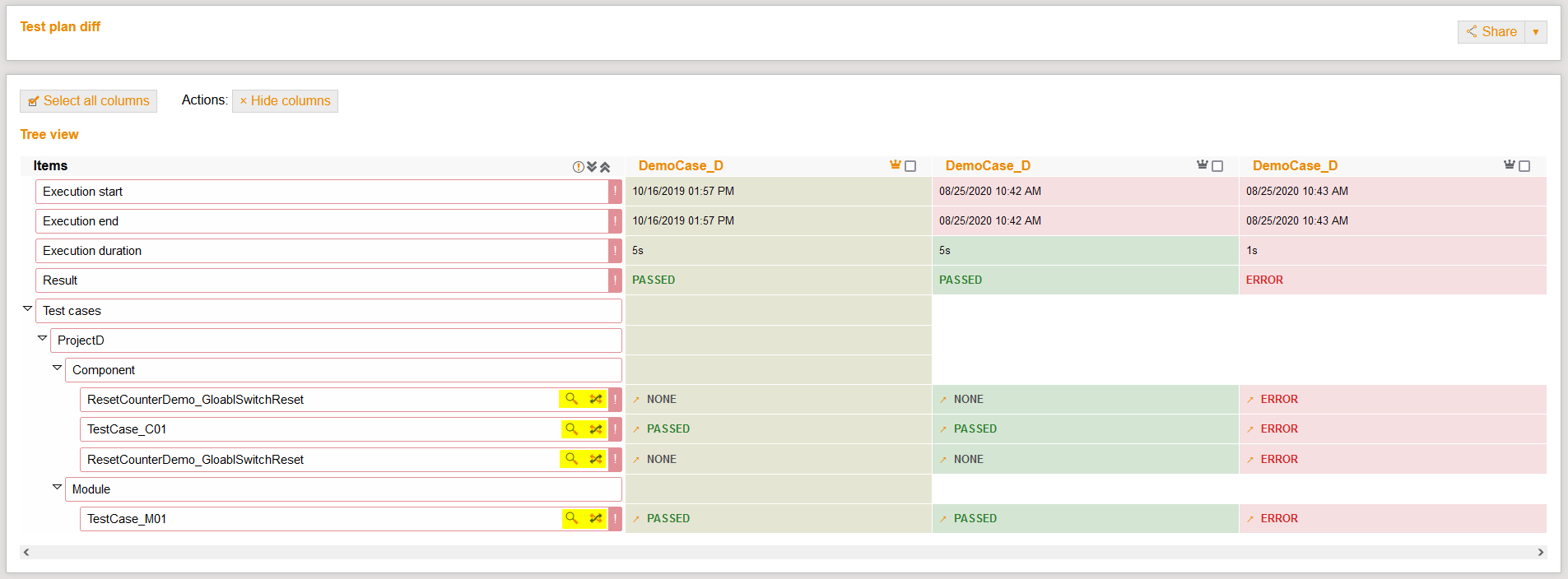Click the 08/25/2020 10:43 AM Execution start cell

tap(1393, 192)
